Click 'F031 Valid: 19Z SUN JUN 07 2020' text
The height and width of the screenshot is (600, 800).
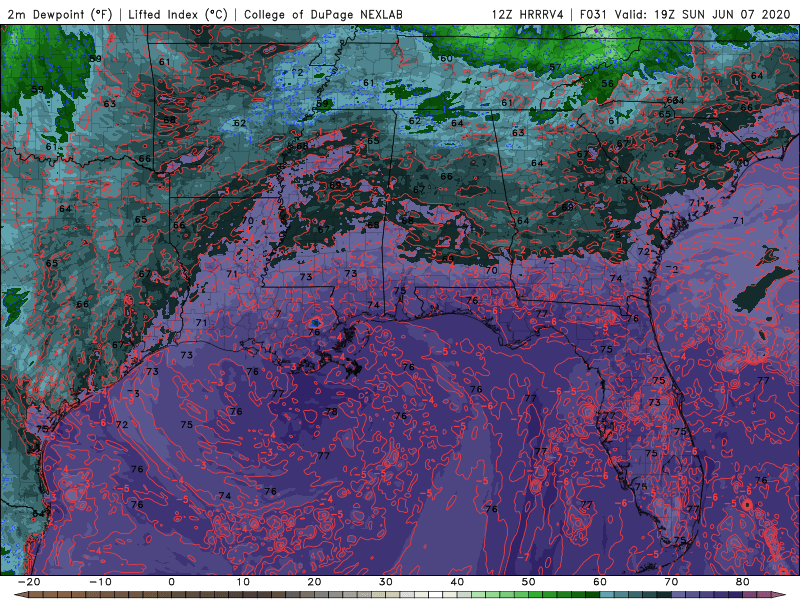point(685,14)
